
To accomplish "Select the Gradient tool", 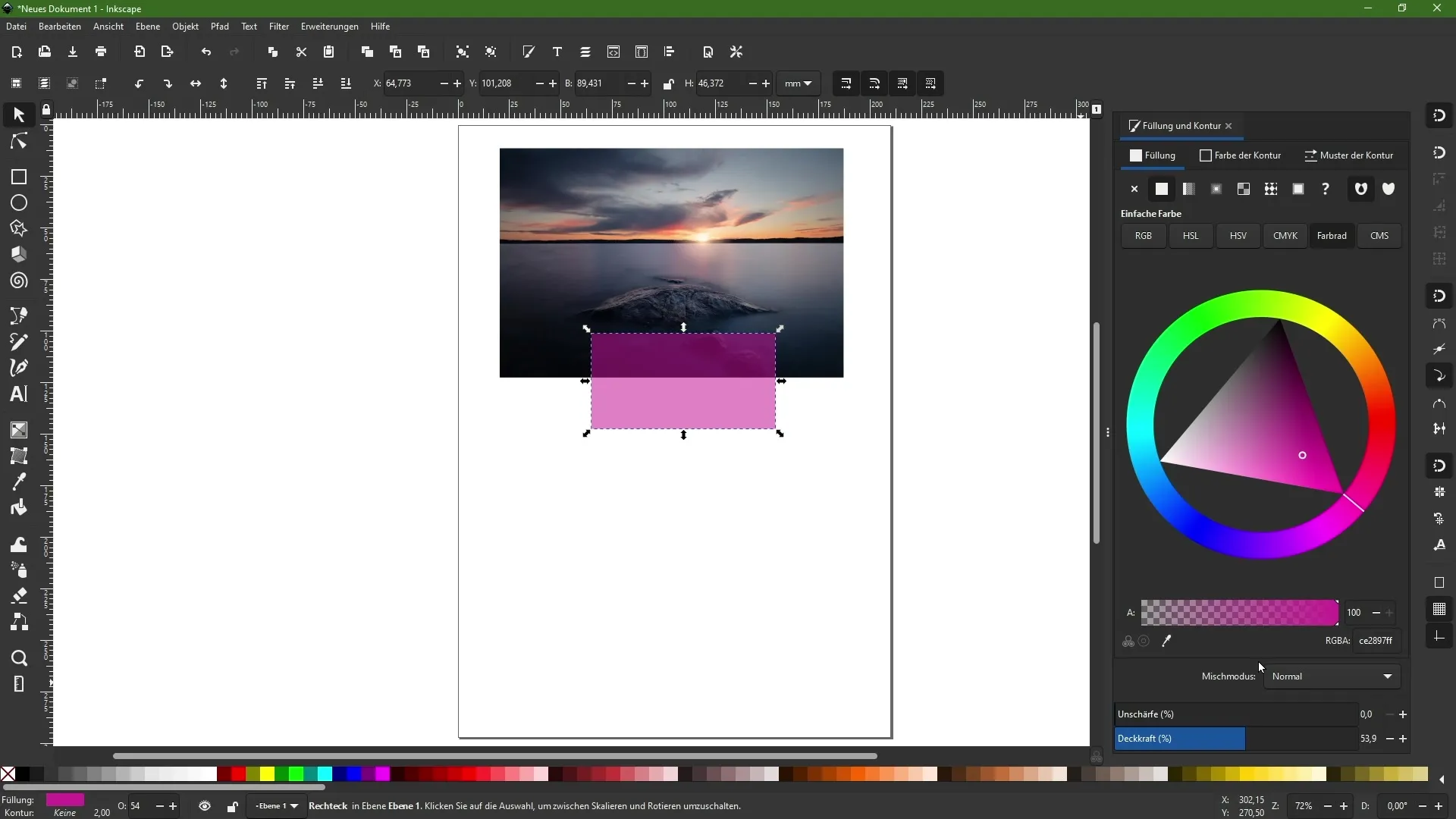I will click(19, 430).
